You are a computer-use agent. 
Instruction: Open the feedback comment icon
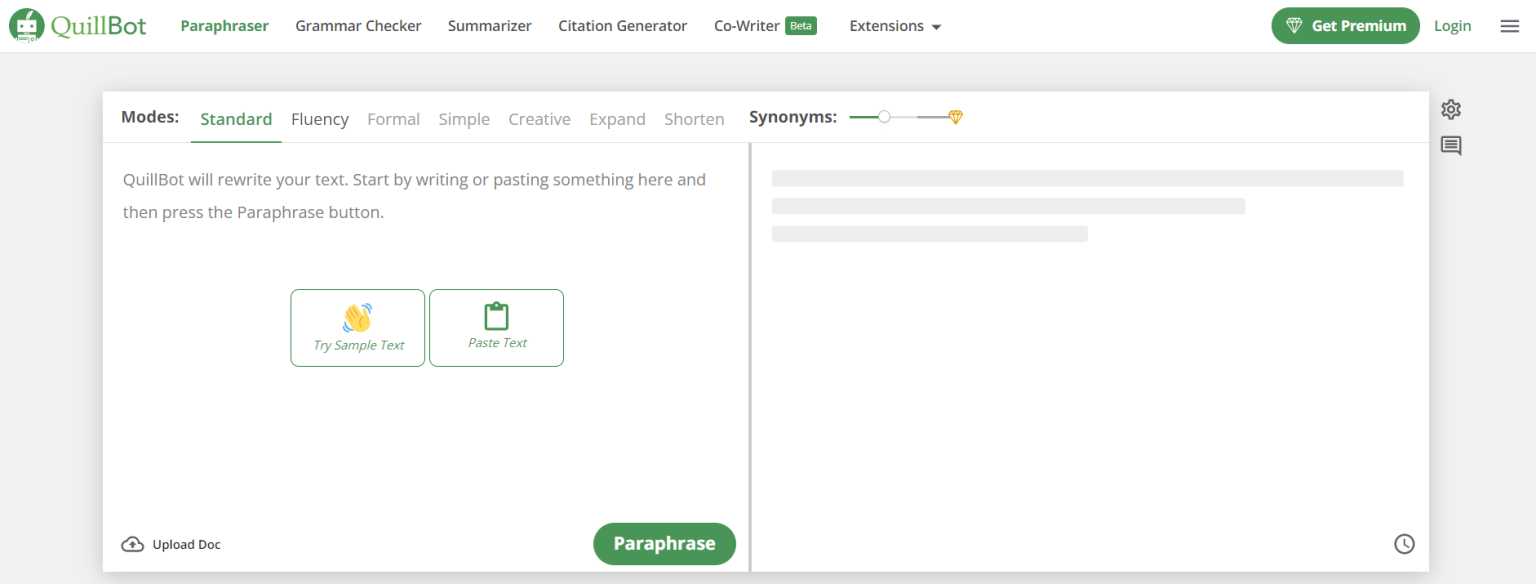pyautogui.click(x=1451, y=146)
